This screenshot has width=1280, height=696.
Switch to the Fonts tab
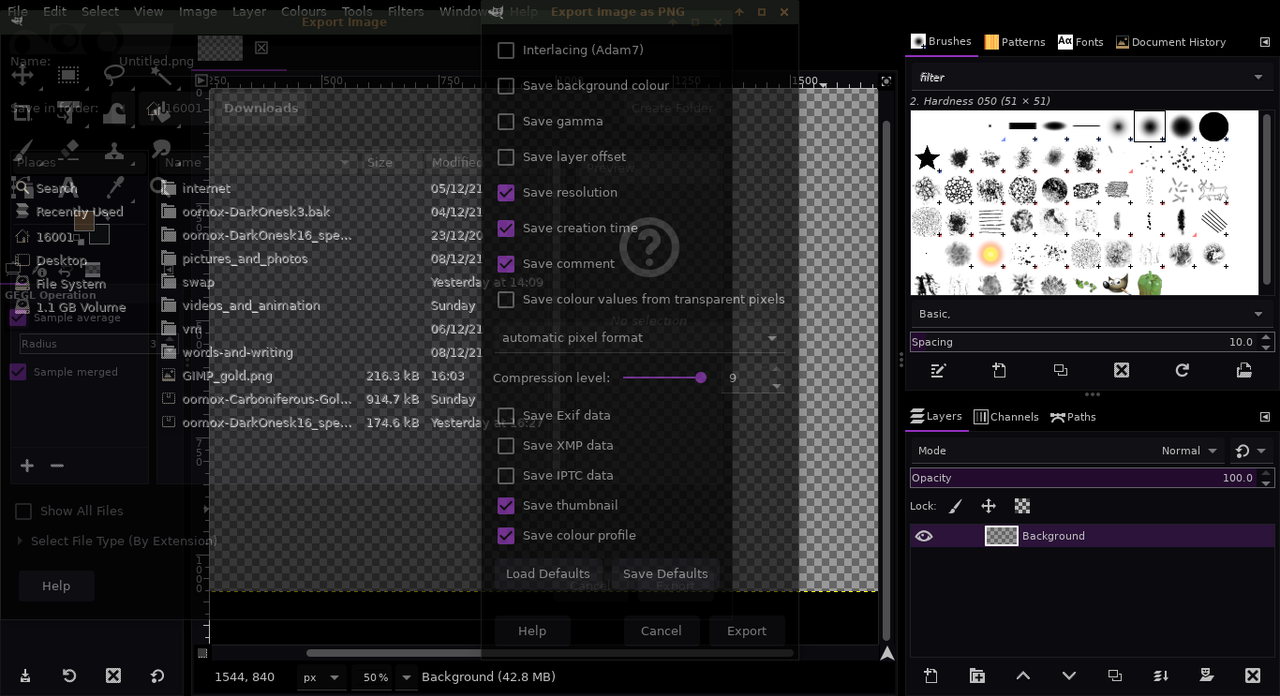point(1080,42)
